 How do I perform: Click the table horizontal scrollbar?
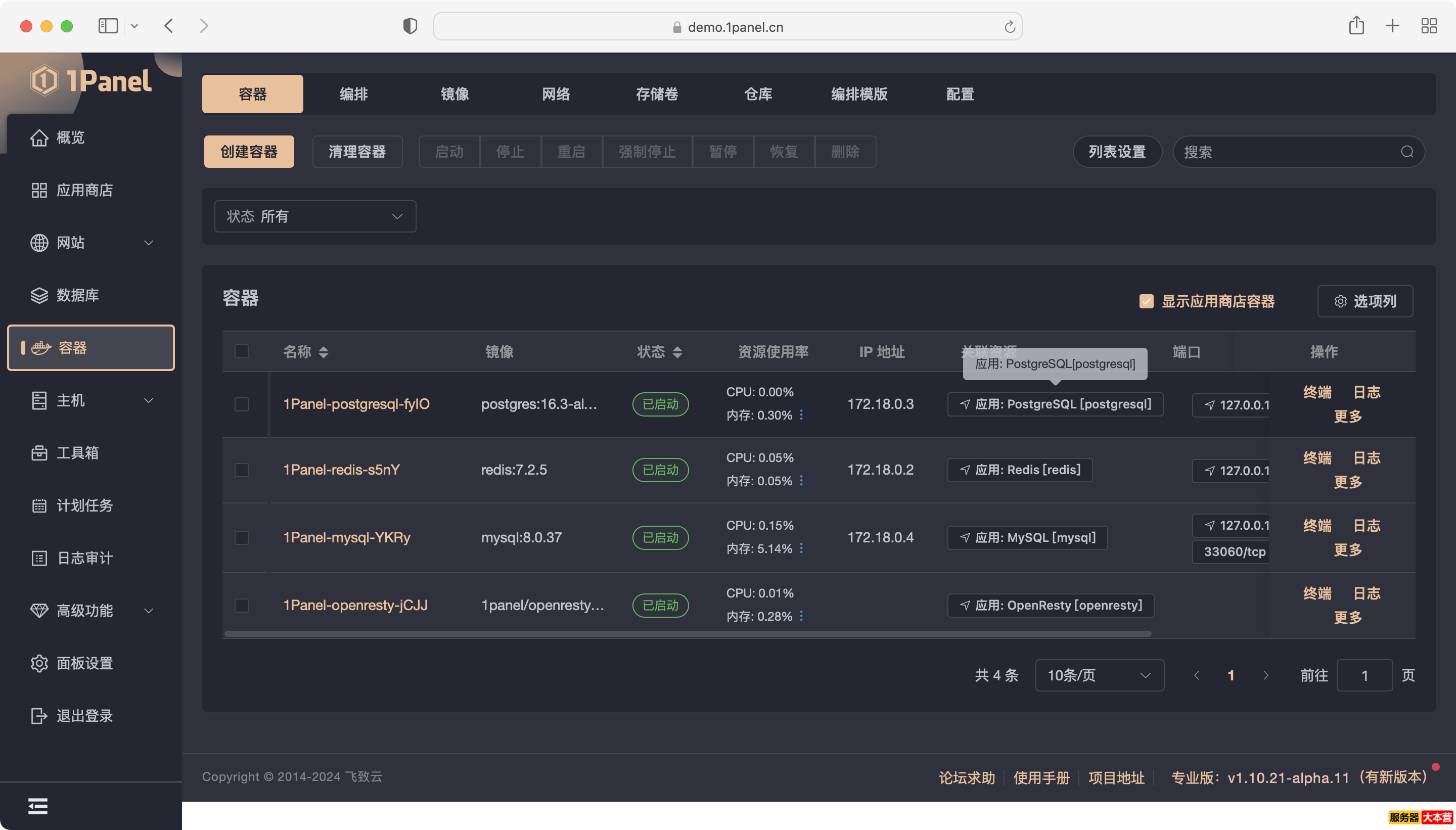point(687,634)
